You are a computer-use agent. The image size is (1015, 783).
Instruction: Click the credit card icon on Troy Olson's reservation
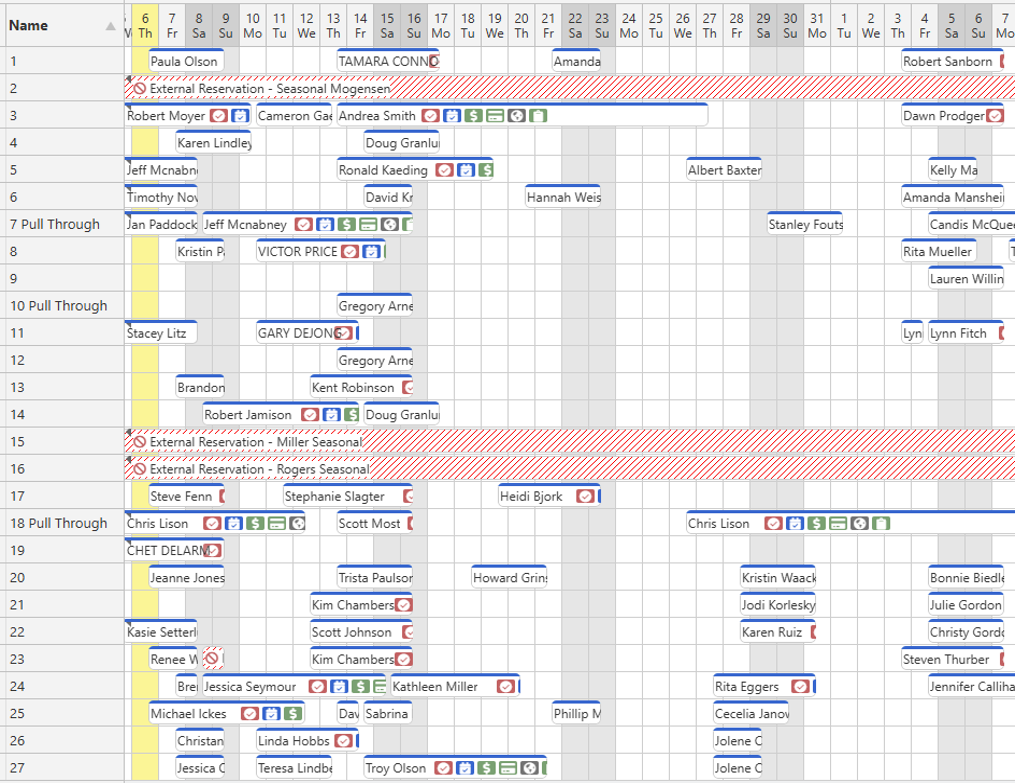pyautogui.click(x=508, y=768)
